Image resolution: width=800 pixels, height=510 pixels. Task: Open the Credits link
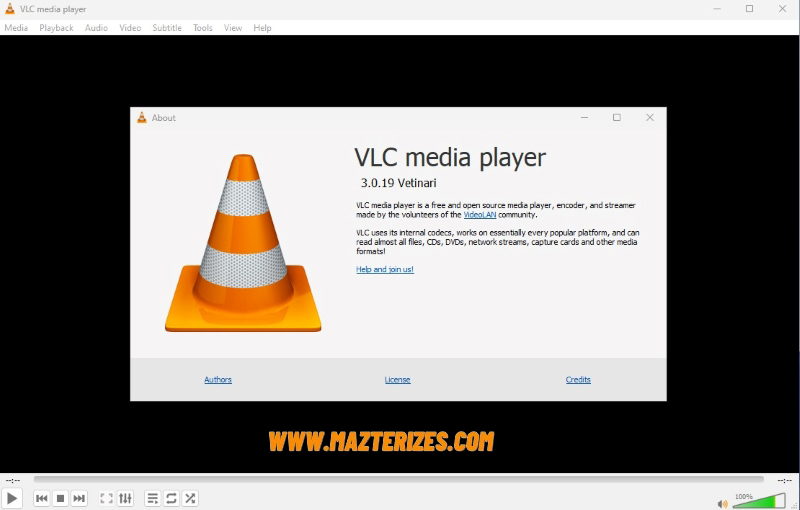pyautogui.click(x=578, y=379)
